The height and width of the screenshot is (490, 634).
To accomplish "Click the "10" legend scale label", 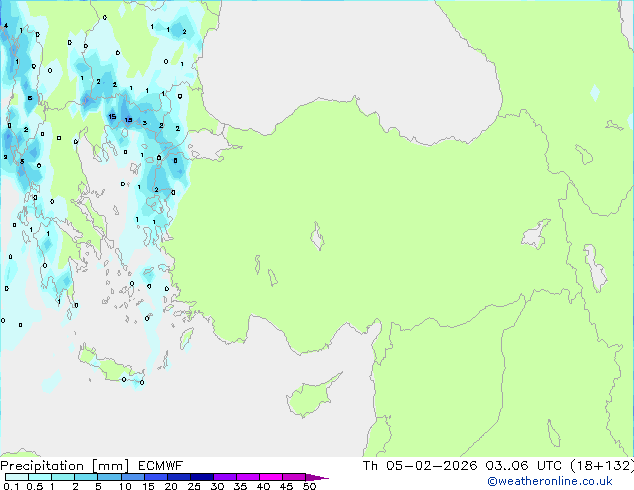I will pyautogui.click(x=125, y=486).
